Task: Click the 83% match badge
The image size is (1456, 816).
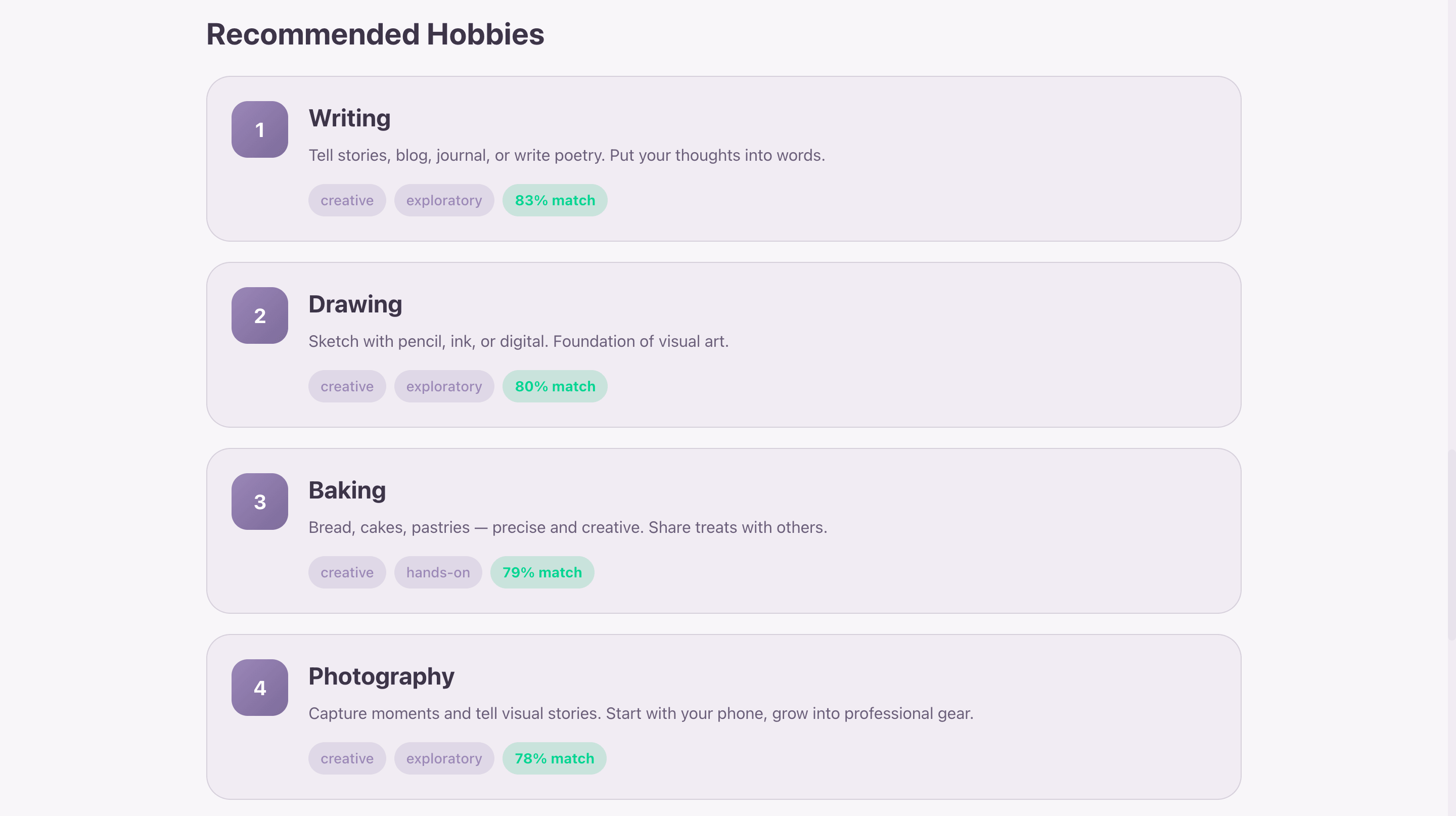Action: [555, 200]
